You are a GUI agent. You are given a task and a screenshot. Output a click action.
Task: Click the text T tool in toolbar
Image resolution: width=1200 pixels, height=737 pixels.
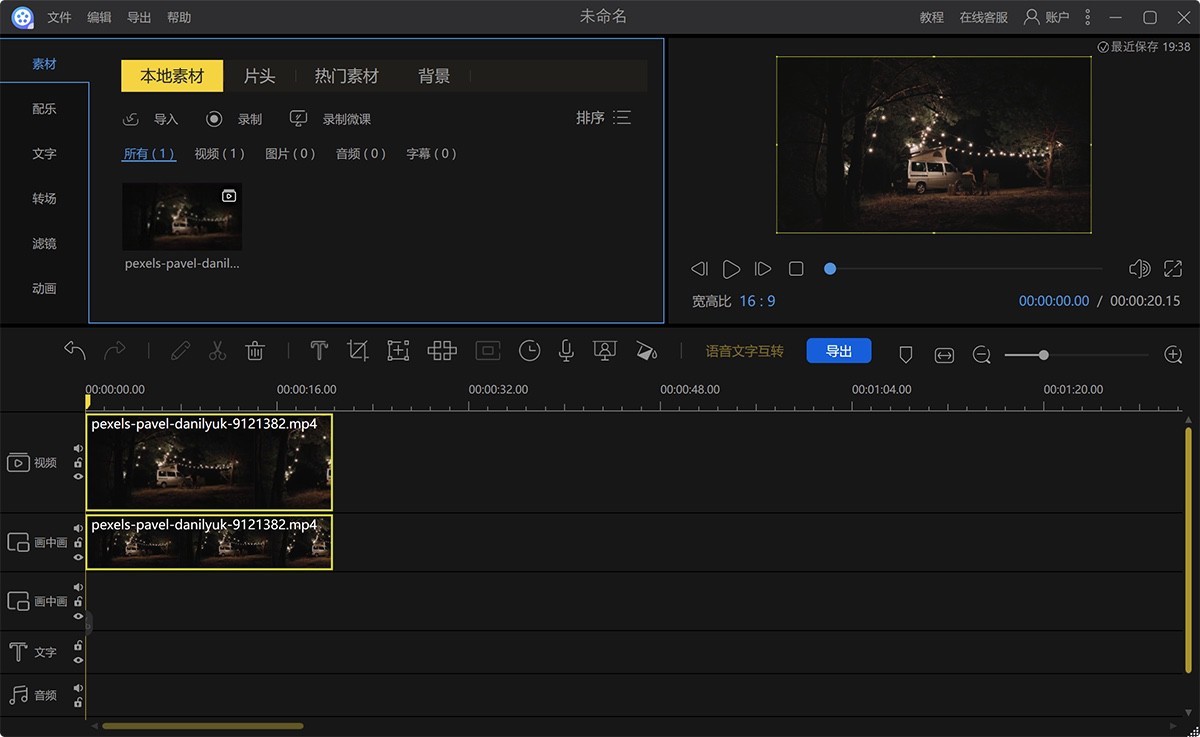pos(319,351)
